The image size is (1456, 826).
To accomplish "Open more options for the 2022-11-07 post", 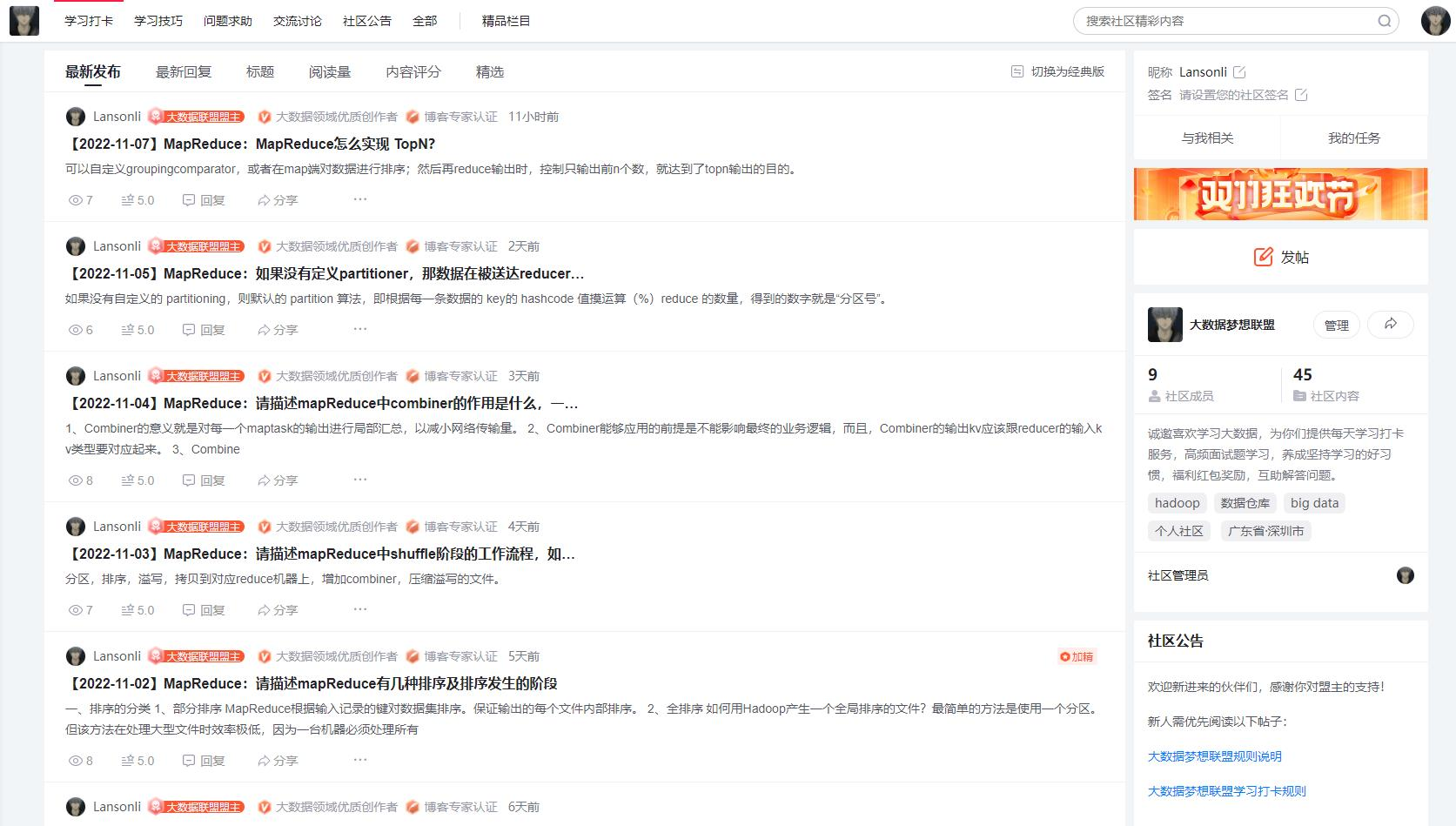I will (360, 199).
